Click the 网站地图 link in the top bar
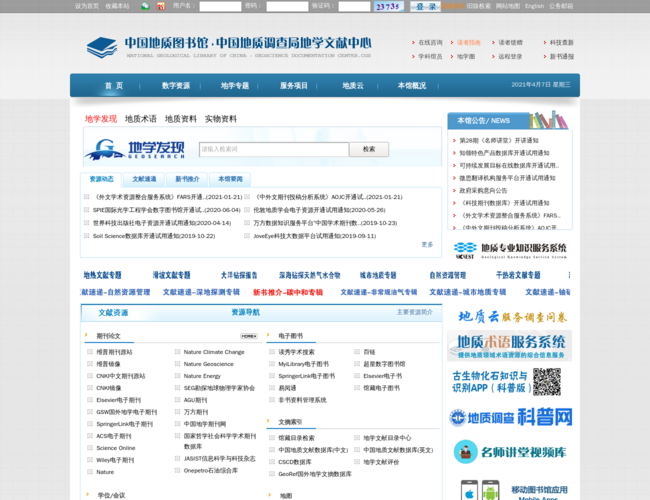 coord(508,6)
